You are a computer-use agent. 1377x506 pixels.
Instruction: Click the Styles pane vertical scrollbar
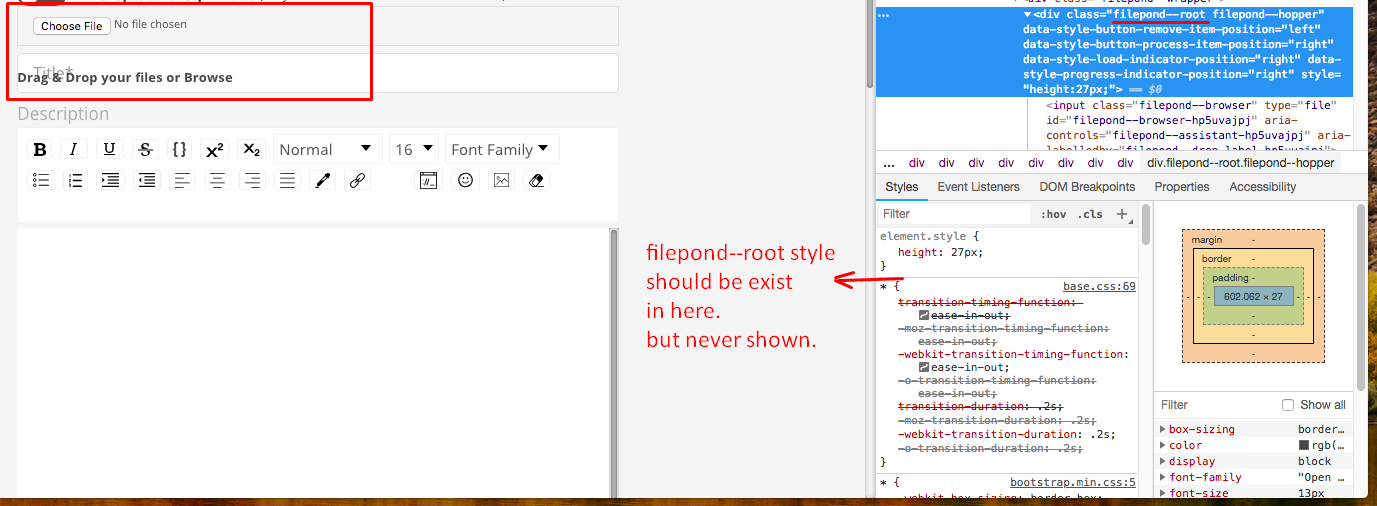pyautogui.click(x=1146, y=226)
